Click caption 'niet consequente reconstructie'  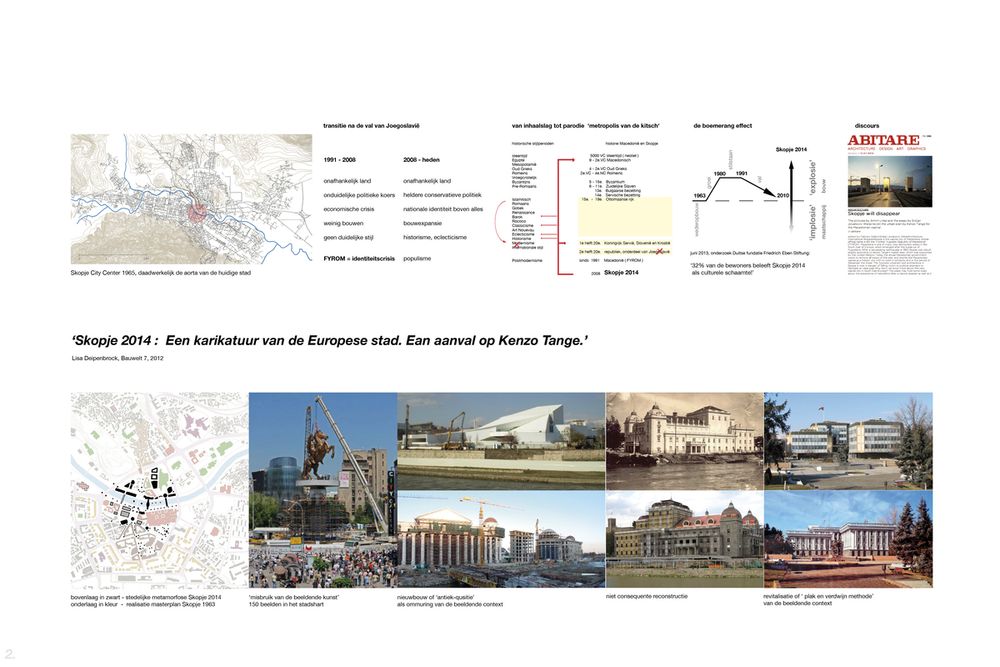tap(647, 596)
